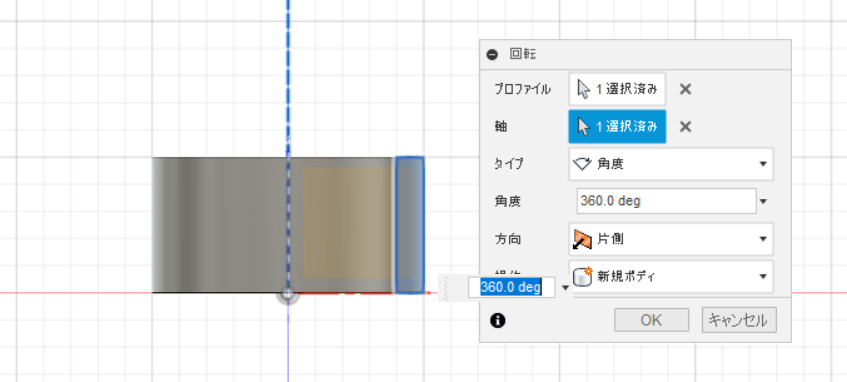Expand arrow next to floating angle input
The image size is (847, 382).
pyautogui.click(x=565, y=287)
